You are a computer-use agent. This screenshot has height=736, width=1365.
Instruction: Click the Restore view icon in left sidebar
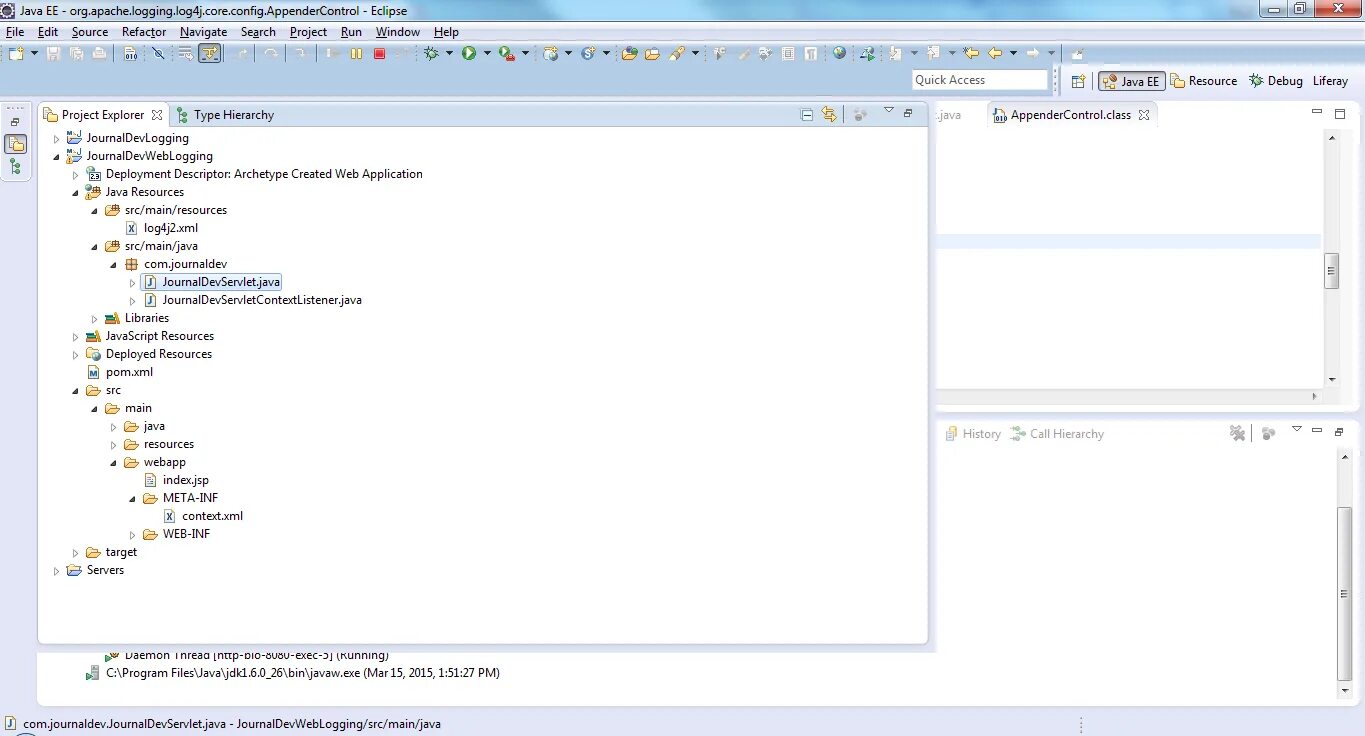pos(15,121)
